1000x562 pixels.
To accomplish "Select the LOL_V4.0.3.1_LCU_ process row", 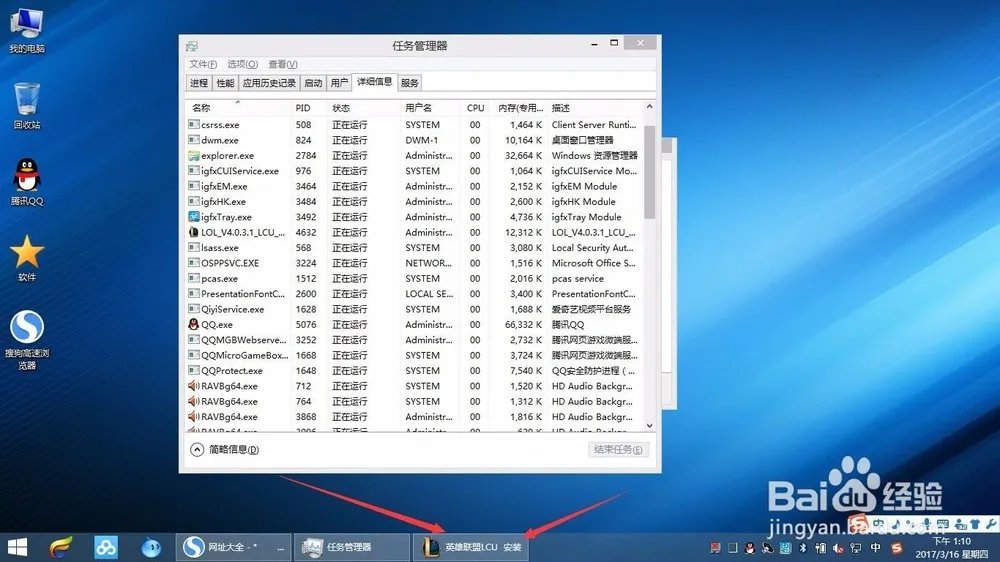I will [x=414, y=232].
